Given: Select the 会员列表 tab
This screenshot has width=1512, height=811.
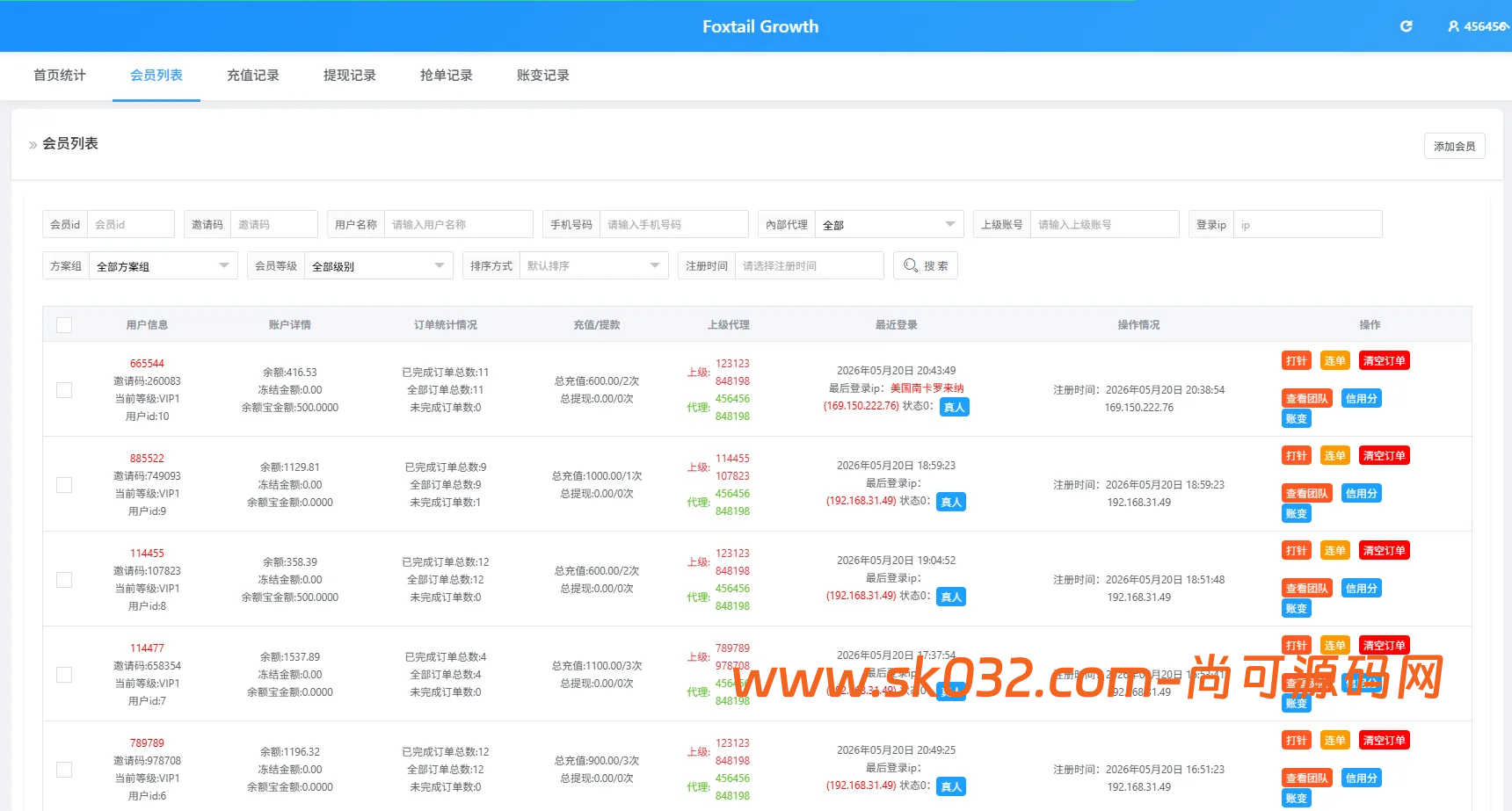Looking at the screenshot, I should [x=156, y=76].
